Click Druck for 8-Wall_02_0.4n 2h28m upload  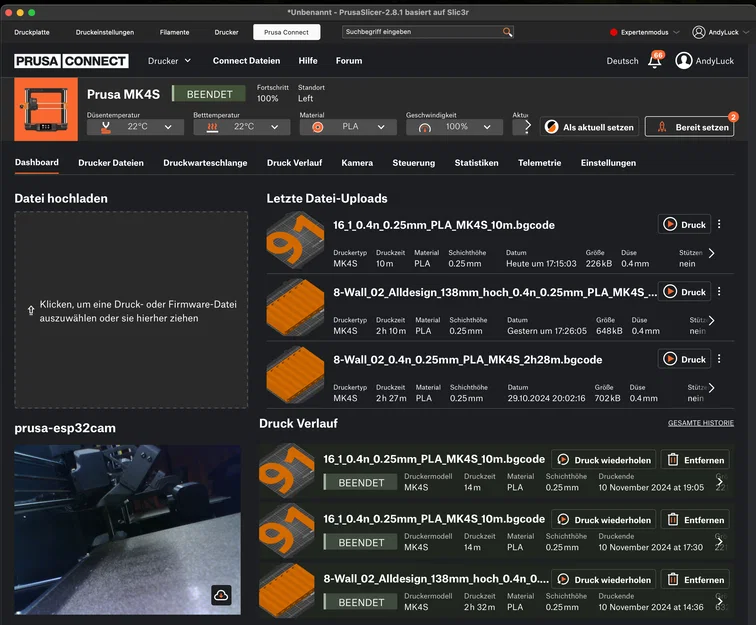pos(684,359)
